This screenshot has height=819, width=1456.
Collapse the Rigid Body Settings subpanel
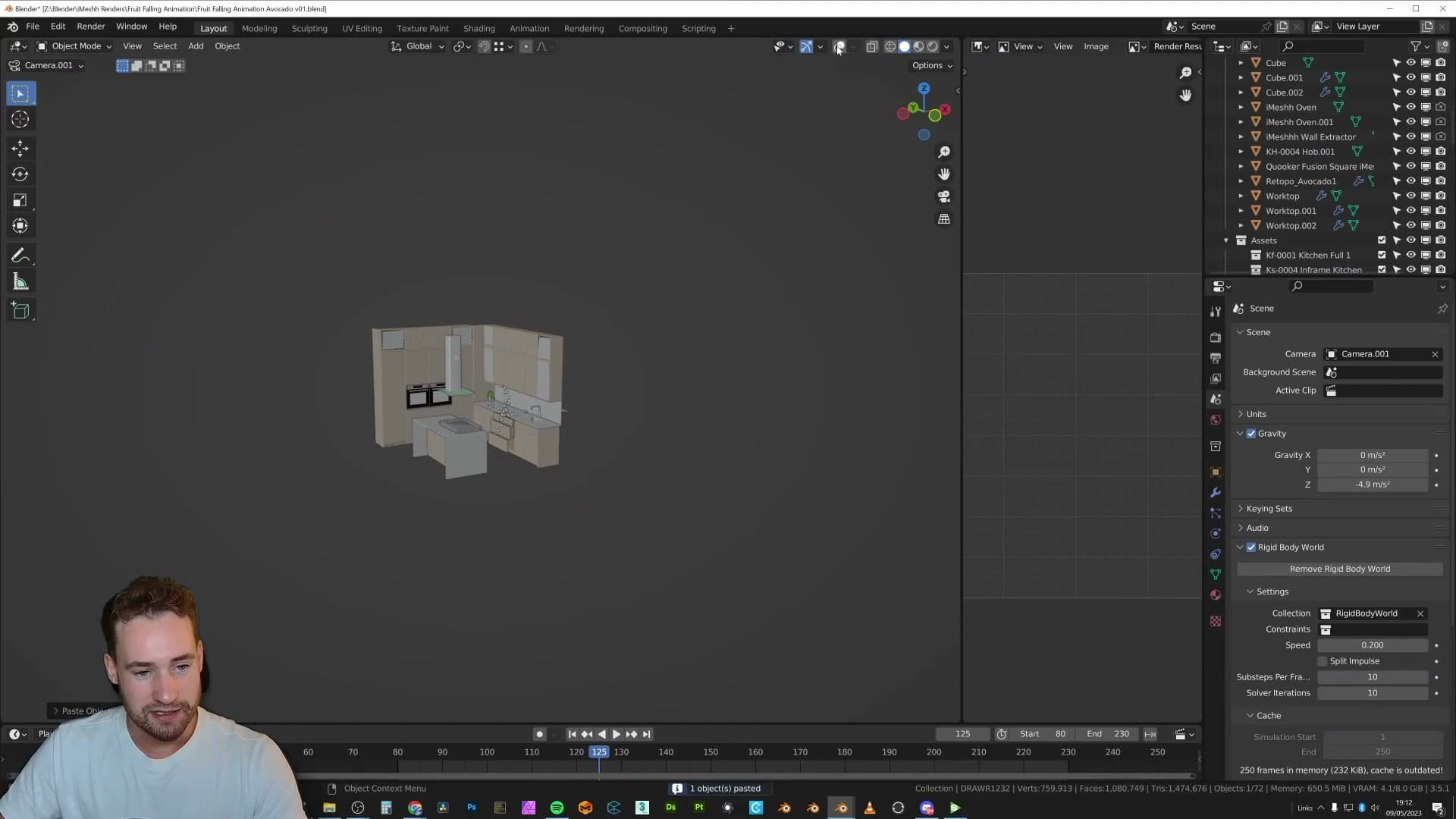(1272, 591)
